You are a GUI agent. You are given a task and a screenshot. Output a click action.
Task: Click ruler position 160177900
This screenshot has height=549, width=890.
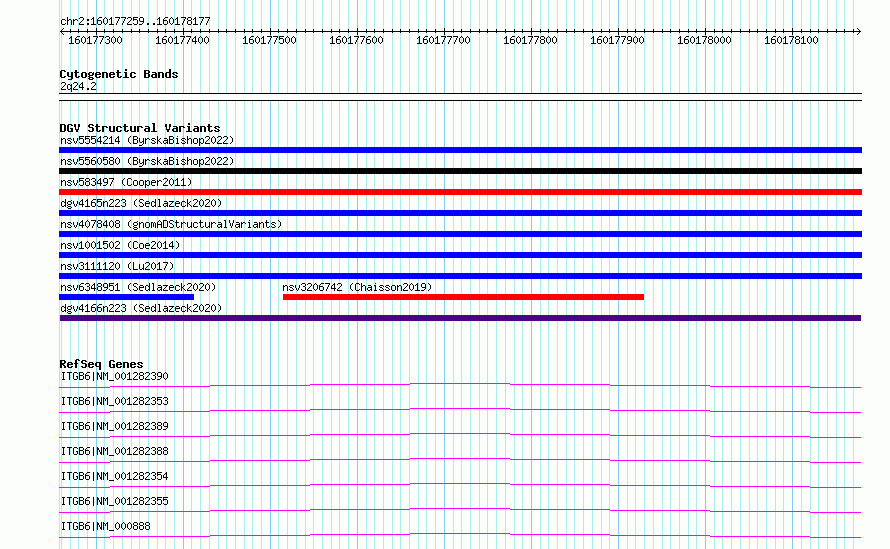[x=618, y=40]
